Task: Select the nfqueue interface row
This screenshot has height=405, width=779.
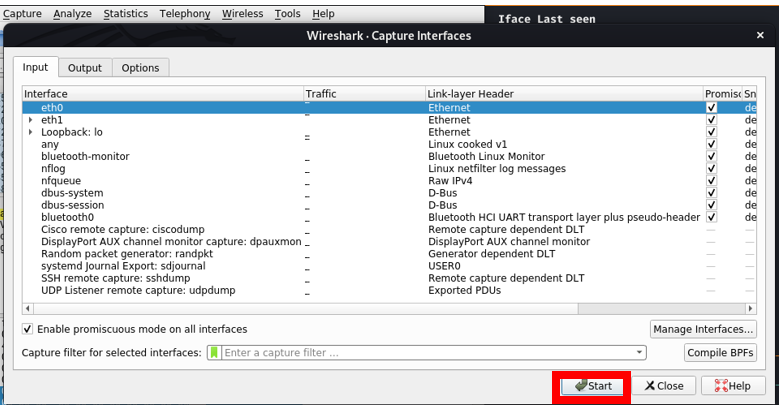Action: [x=389, y=180]
